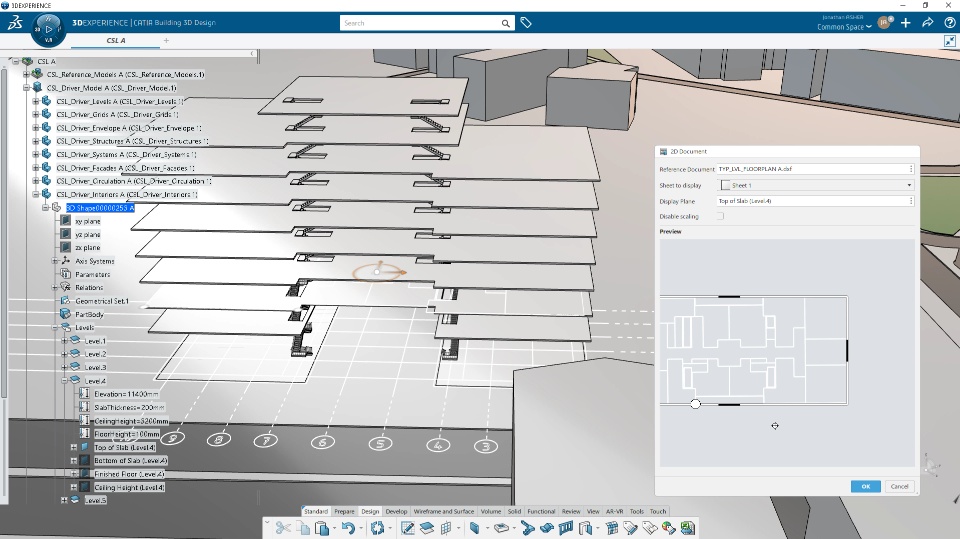960x539 pixels.
Task: Expand the Level.2 tree node
Action: [64, 354]
